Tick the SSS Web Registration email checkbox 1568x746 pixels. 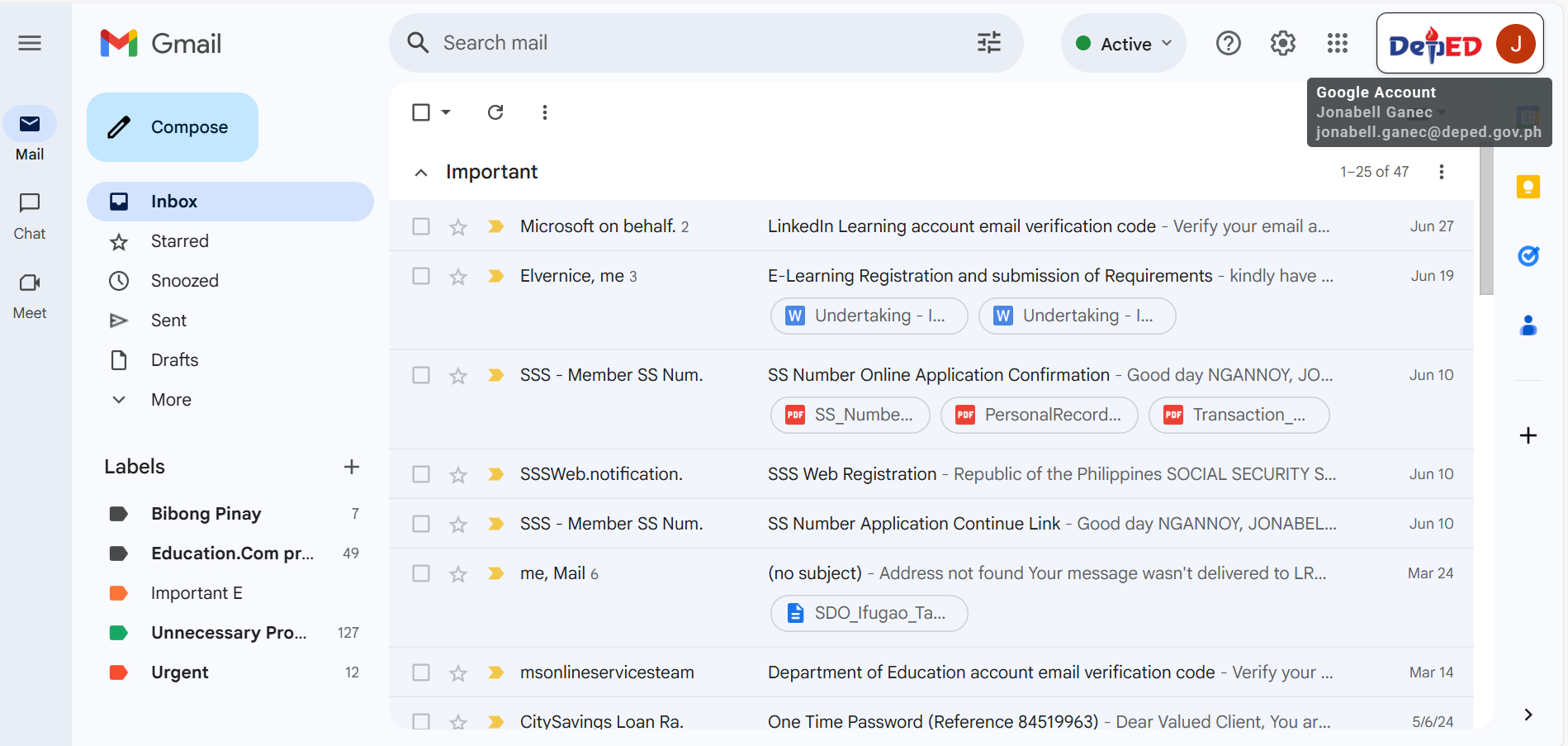coord(421,474)
